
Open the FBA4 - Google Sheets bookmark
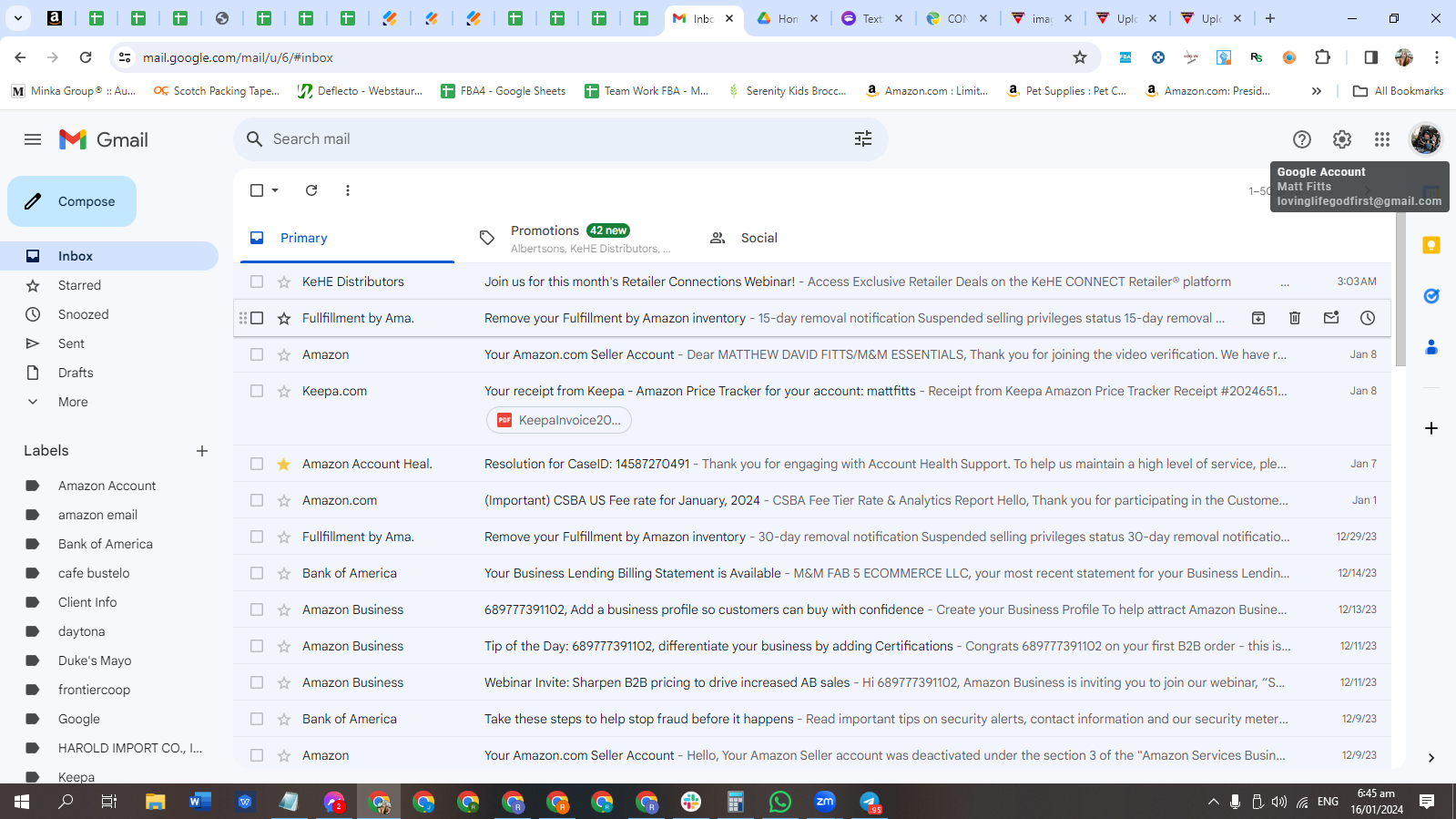[x=503, y=91]
